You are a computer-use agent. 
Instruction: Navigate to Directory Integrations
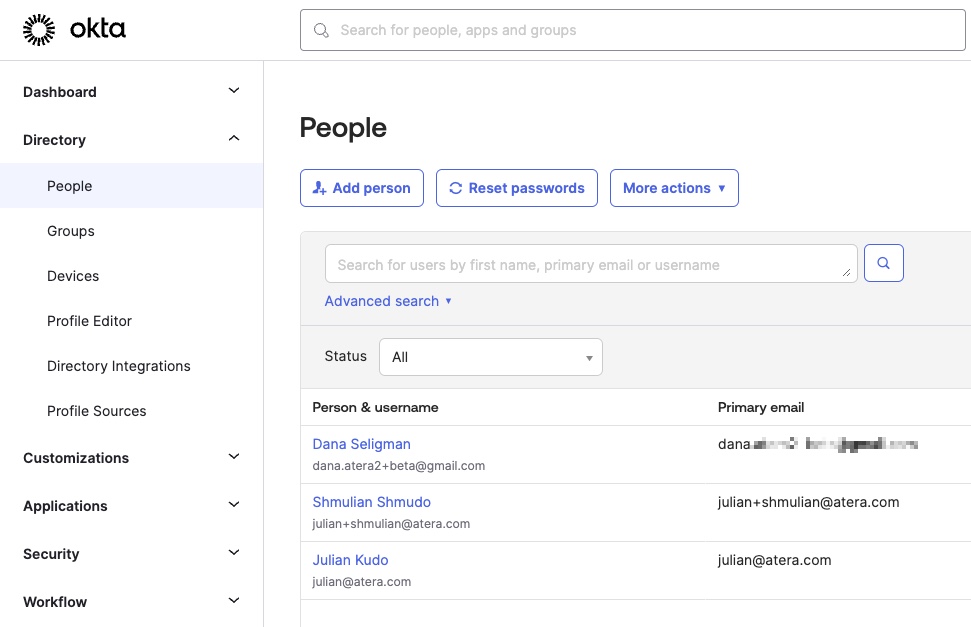point(119,366)
